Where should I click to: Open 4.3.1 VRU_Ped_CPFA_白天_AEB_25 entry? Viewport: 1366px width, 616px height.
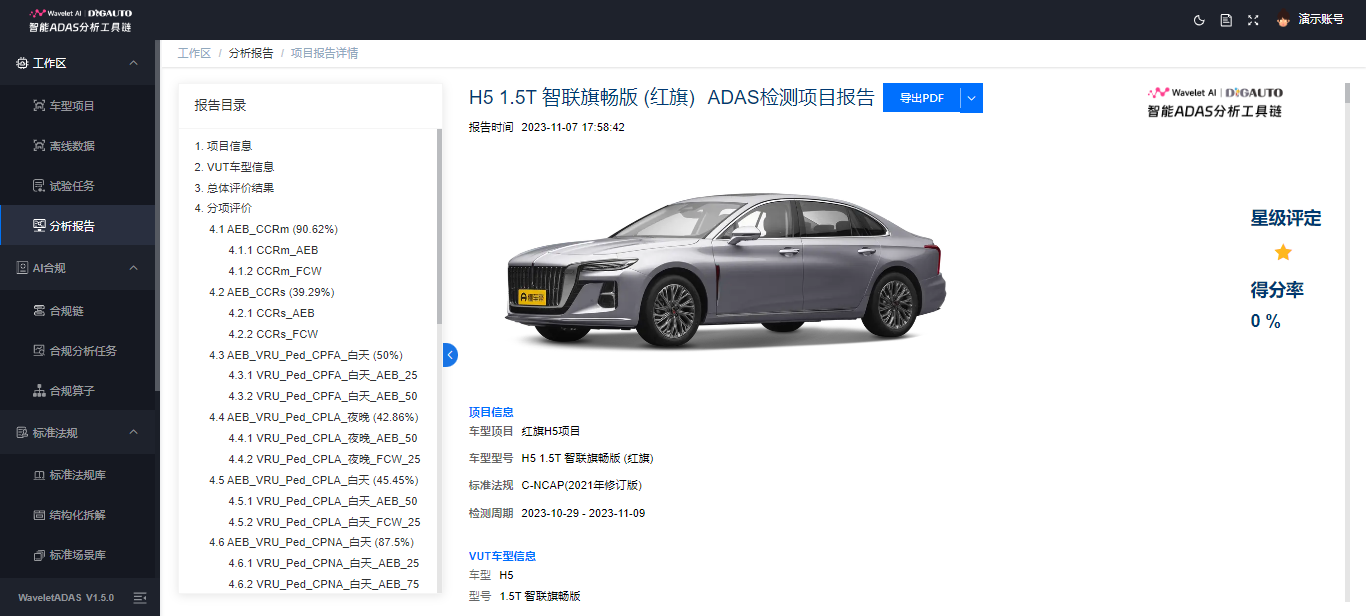322,376
